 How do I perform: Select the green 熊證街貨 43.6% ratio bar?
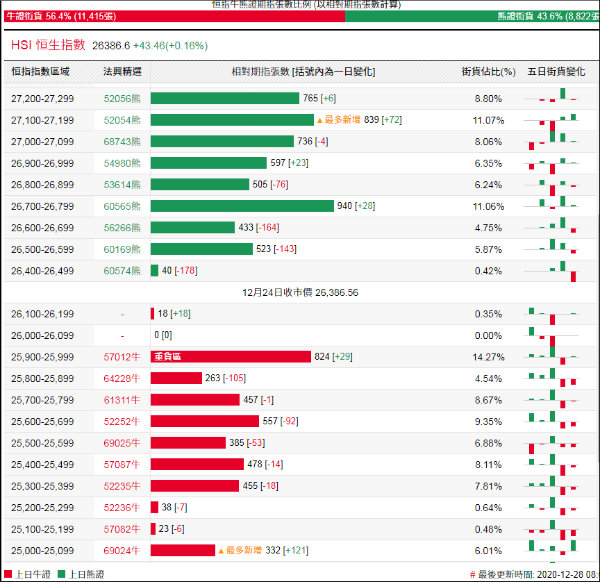(472, 16)
